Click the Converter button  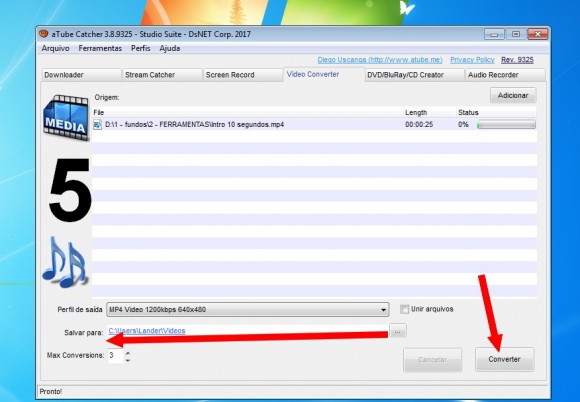(x=505, y=359)
